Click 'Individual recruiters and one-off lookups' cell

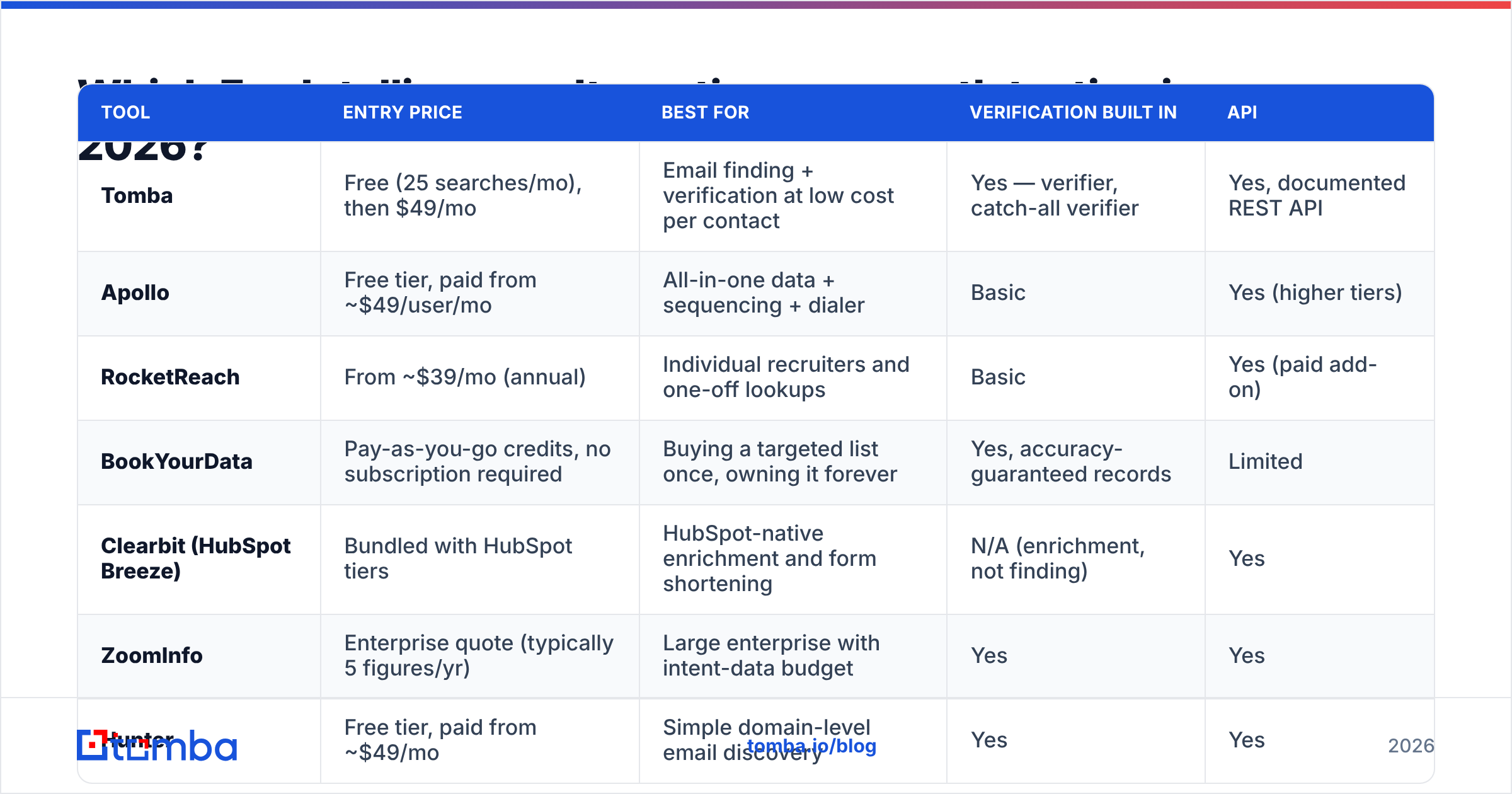[793, 378]
